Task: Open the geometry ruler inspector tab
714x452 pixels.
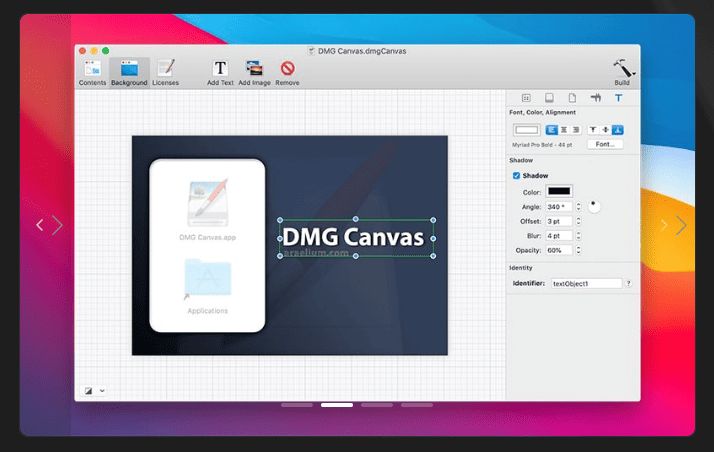Action: click(596, 98)
